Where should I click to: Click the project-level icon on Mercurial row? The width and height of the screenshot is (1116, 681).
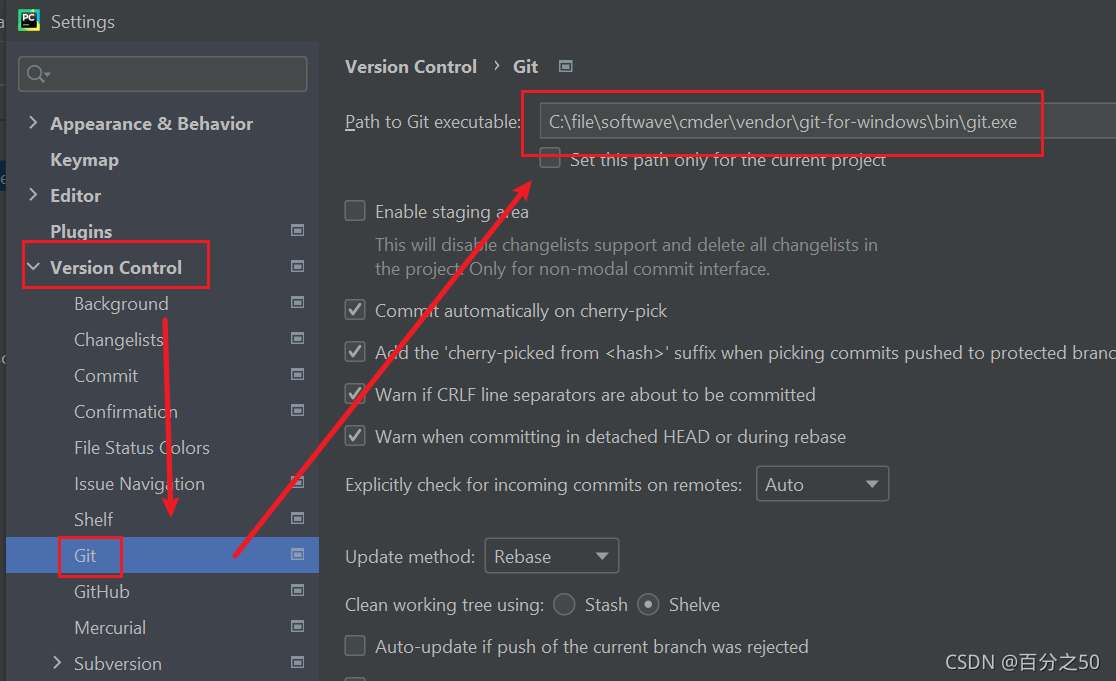pyautogui.click(x=298, y=626)
